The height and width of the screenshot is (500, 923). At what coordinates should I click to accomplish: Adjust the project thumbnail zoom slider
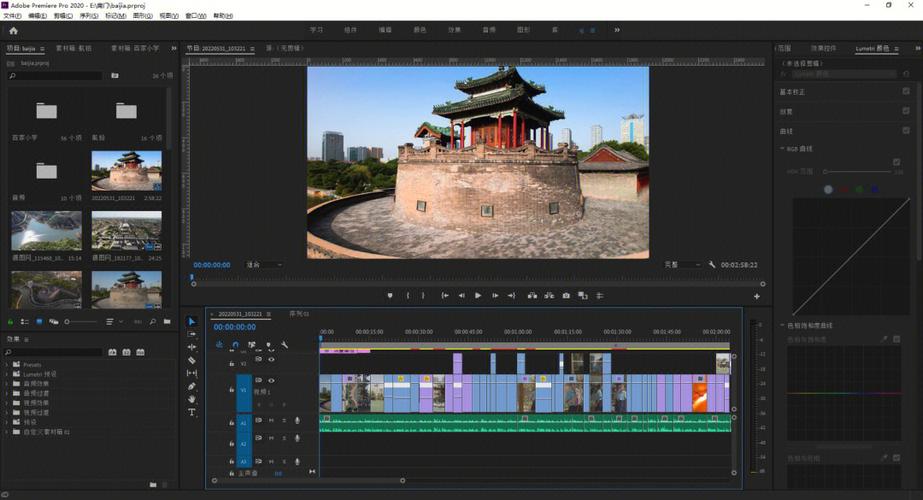(x=81, y=322)
